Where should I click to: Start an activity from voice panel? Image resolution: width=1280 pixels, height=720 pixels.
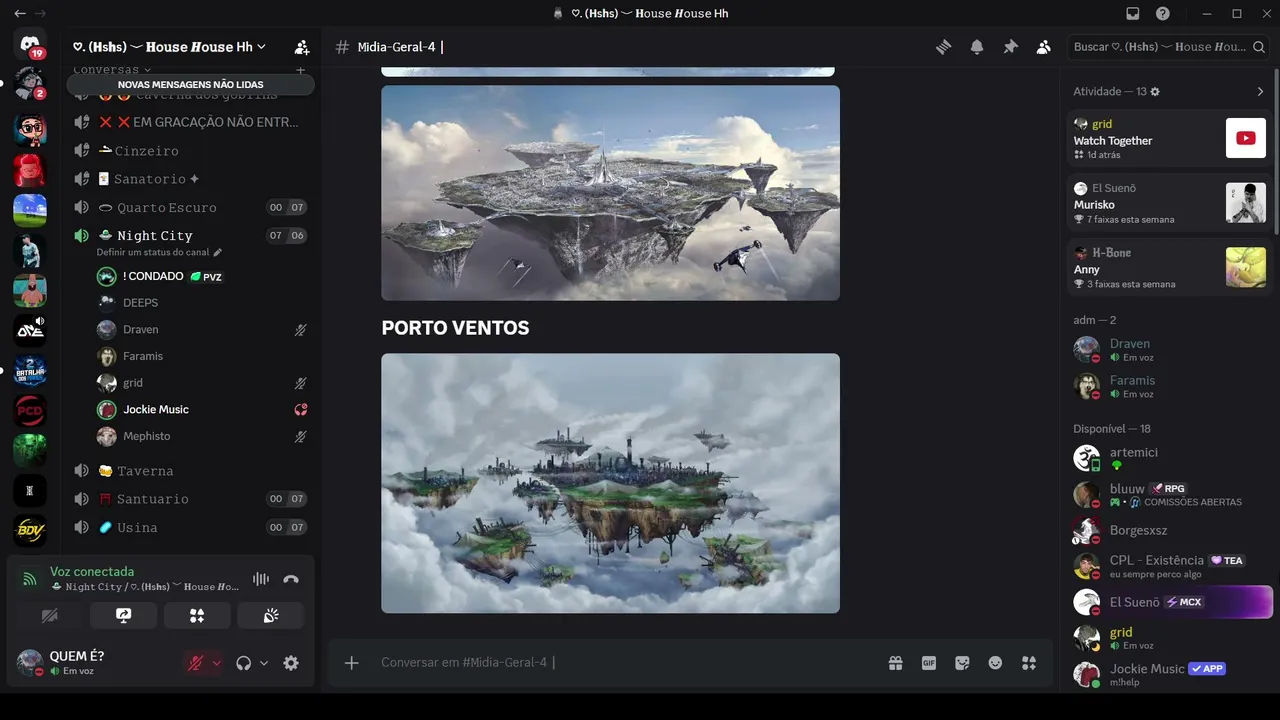197,616
